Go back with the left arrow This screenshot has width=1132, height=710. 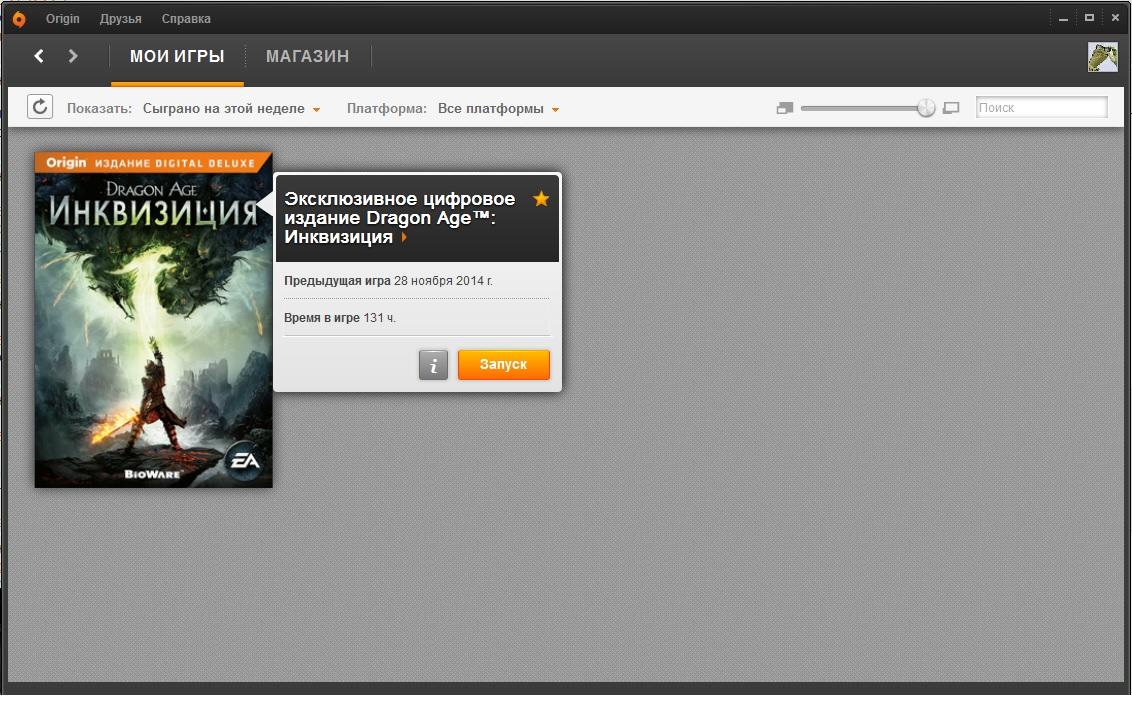click(x=39, y=56)
